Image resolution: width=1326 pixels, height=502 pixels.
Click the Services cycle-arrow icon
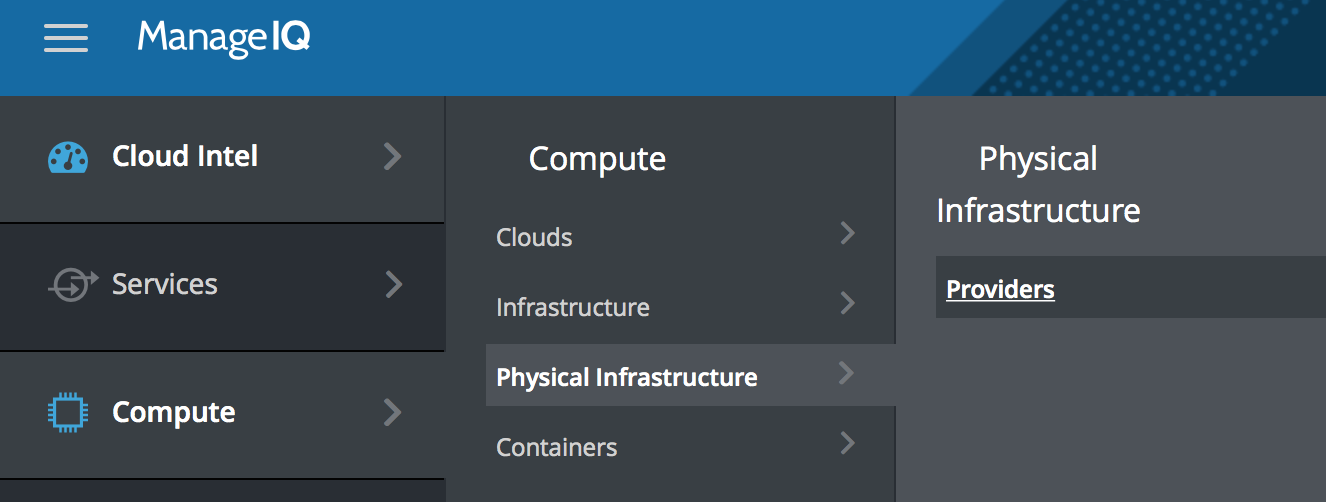(73, 285)
